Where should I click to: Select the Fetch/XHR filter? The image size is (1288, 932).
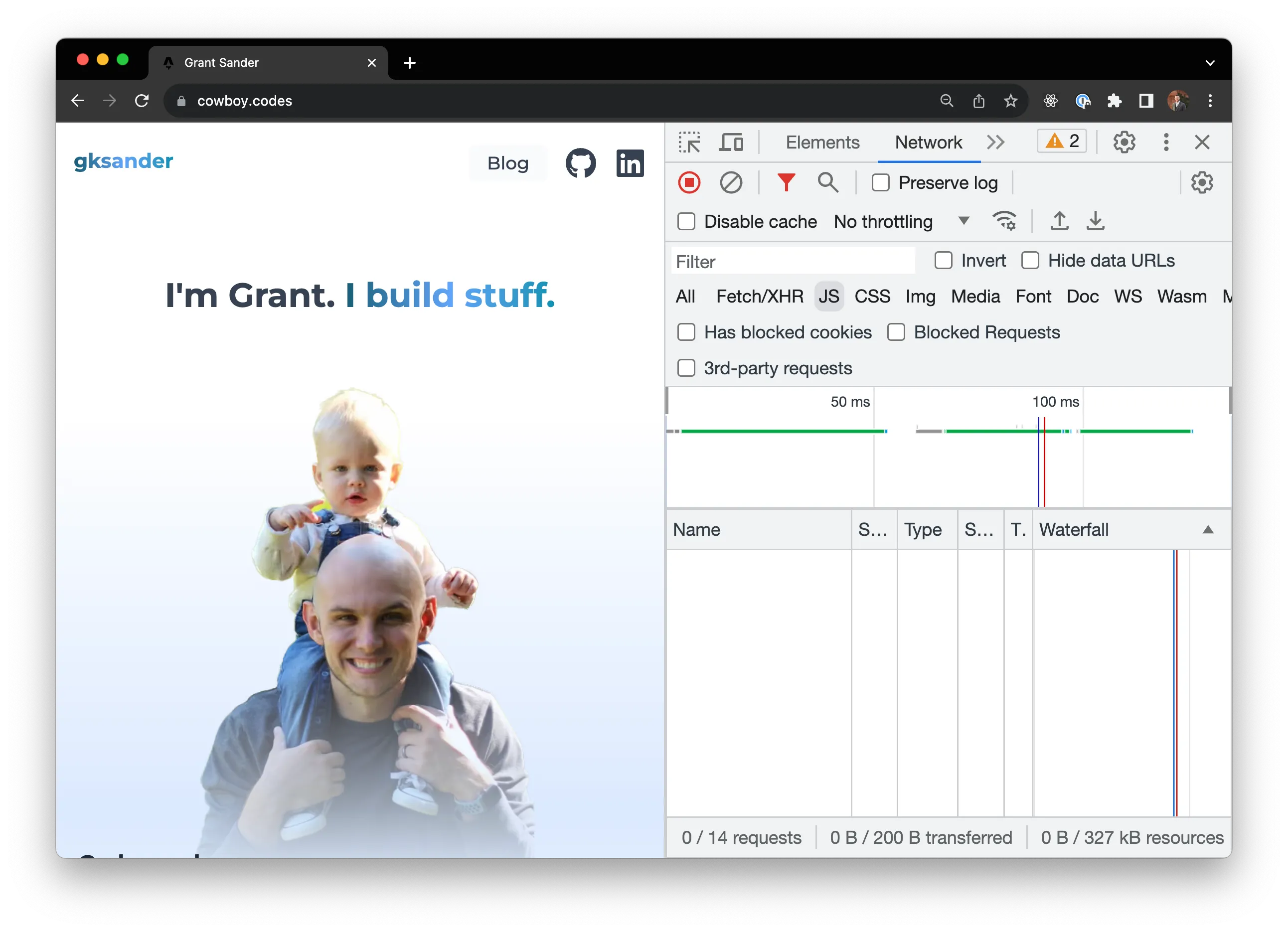(759, 297)
